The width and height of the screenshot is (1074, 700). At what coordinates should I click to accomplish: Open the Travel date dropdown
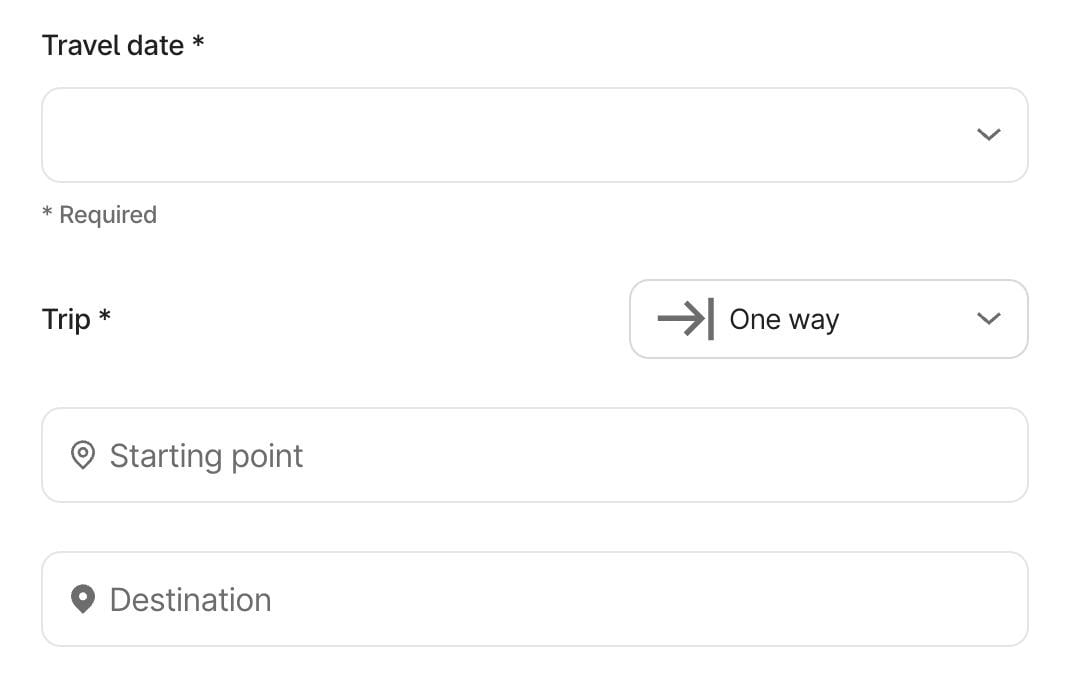coord(534,135)
